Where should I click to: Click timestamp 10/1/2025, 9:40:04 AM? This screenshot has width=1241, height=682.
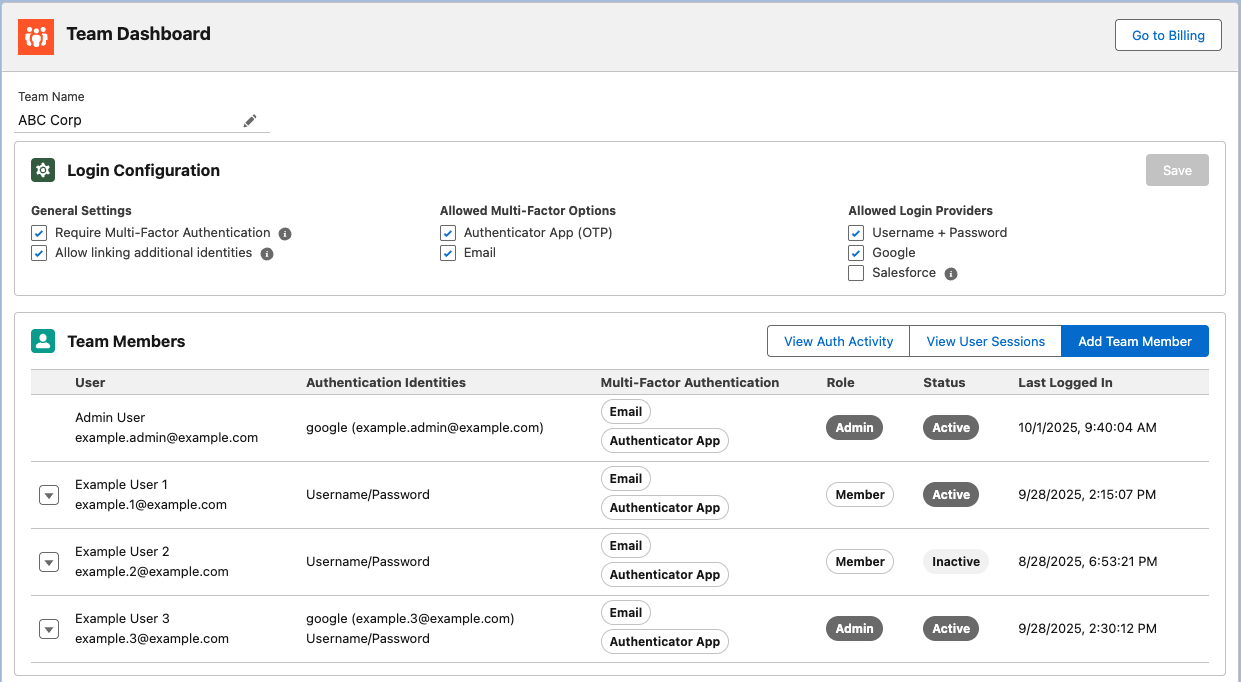point(1087,427)
